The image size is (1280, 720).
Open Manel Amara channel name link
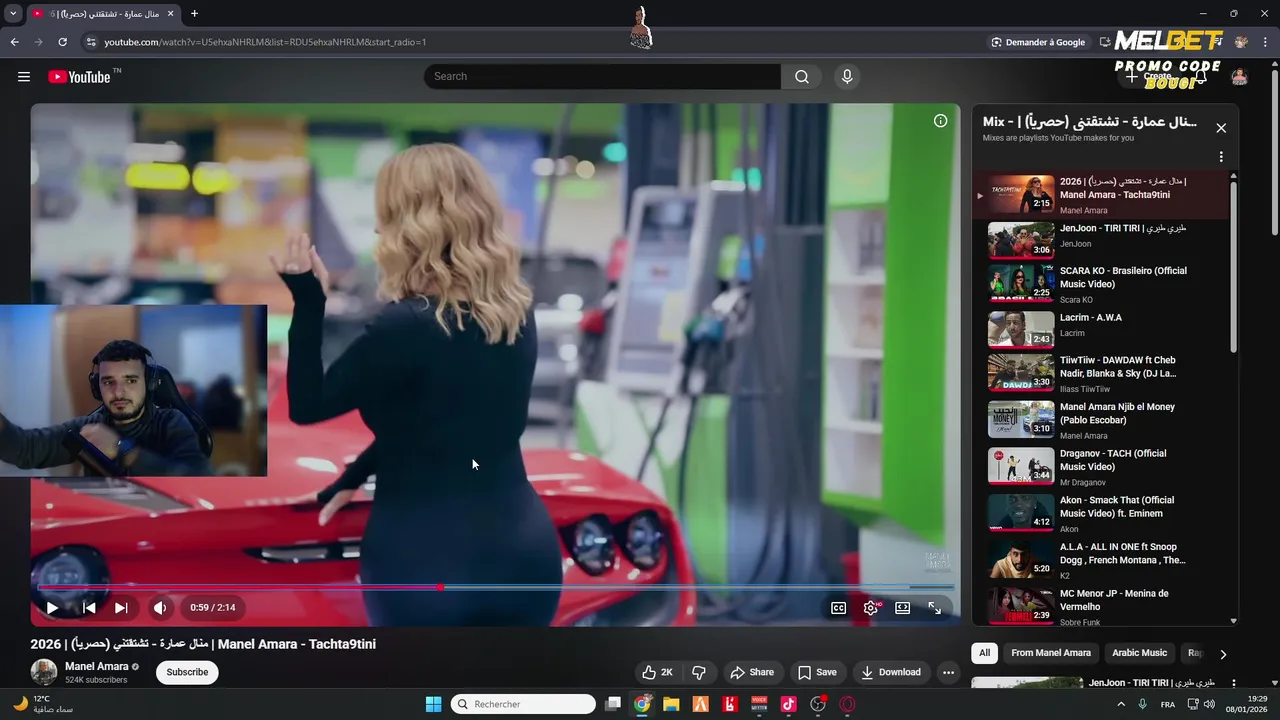click(97, 666)
